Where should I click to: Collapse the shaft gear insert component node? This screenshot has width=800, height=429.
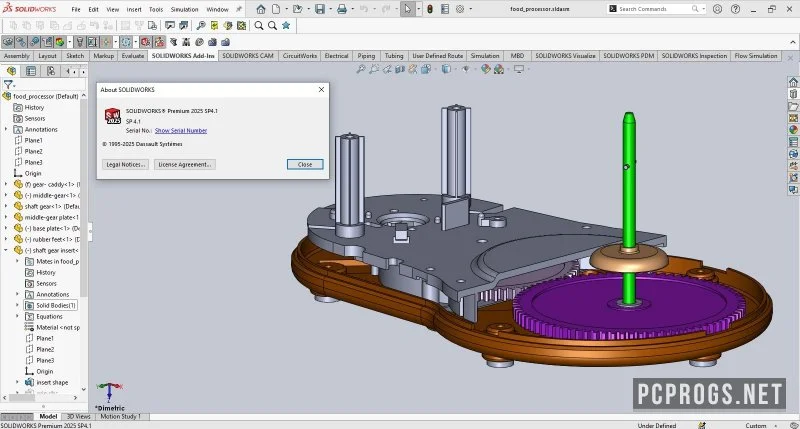(x=6, y=250)
